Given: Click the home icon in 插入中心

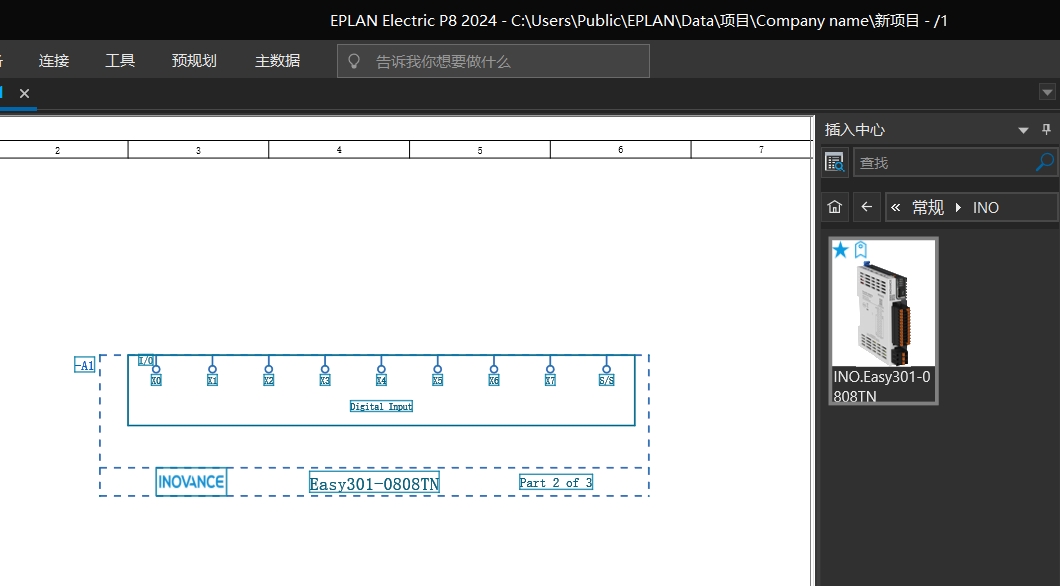Looking at the screenshot, I should tap(835, 207).
